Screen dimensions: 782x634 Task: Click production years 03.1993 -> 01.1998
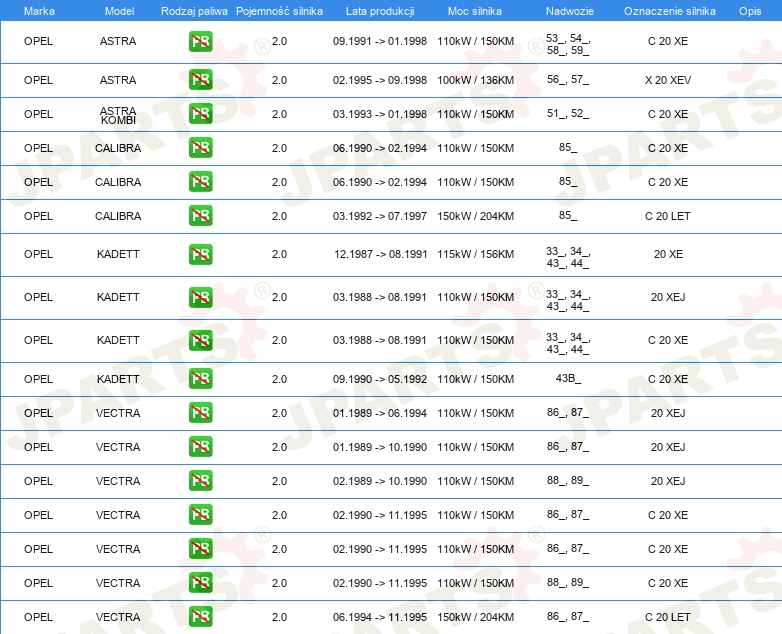click(x=380, y=114)
